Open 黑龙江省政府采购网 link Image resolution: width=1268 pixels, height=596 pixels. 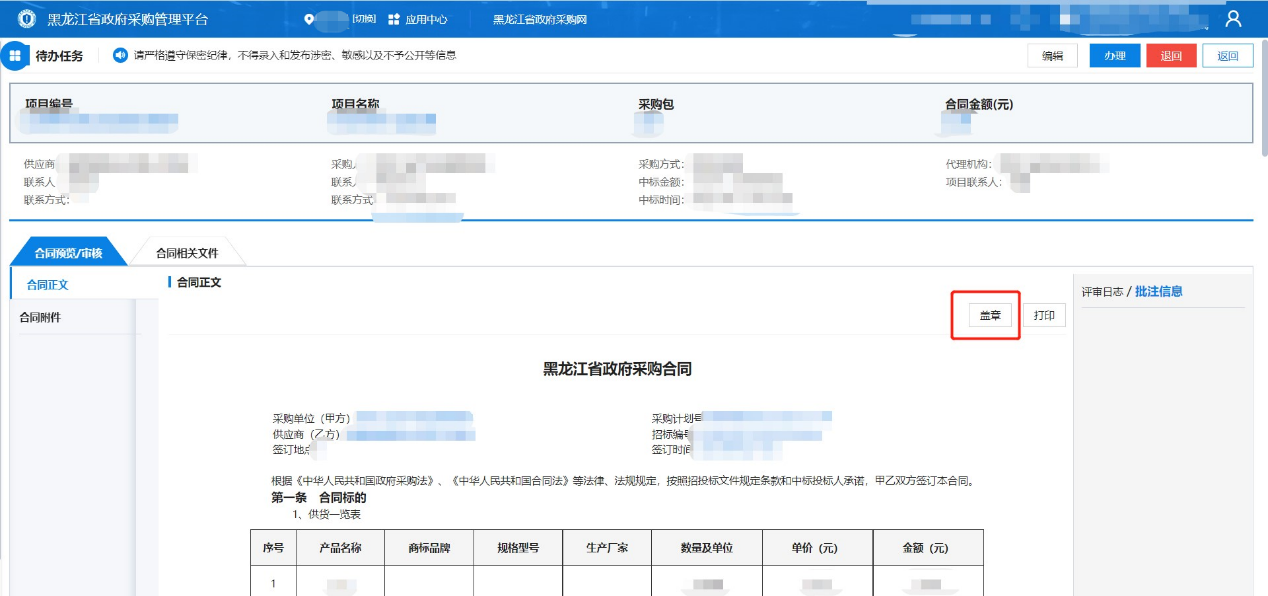[540, 19]
